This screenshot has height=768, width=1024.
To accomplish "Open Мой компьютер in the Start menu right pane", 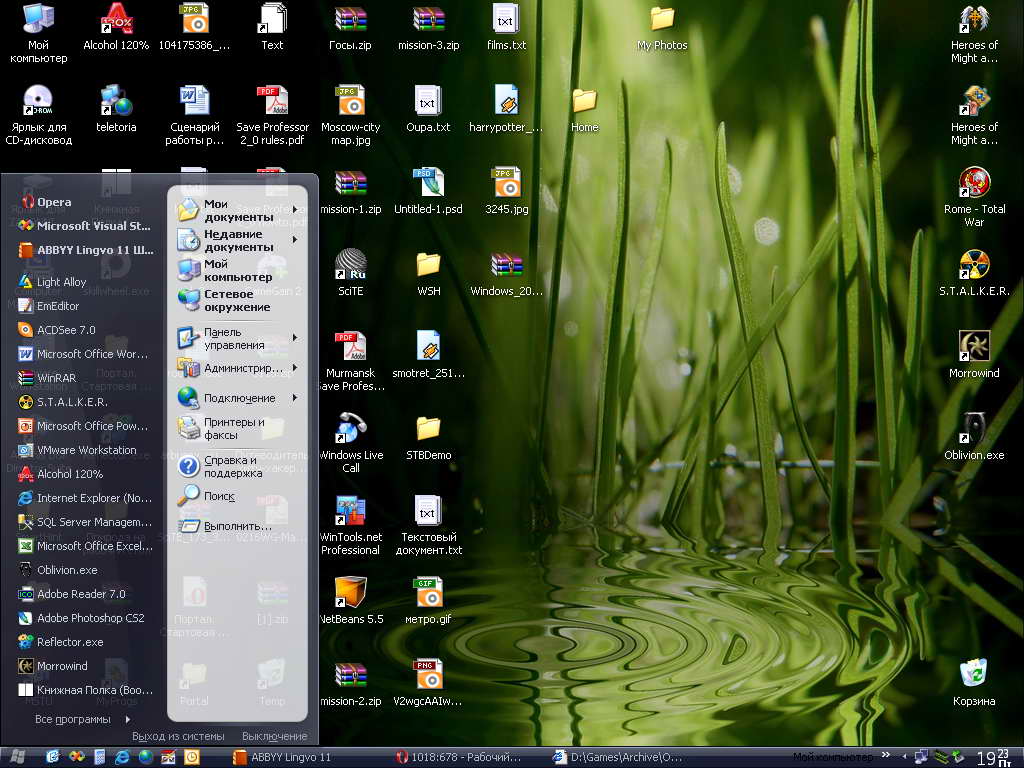I will click(225, 270).
